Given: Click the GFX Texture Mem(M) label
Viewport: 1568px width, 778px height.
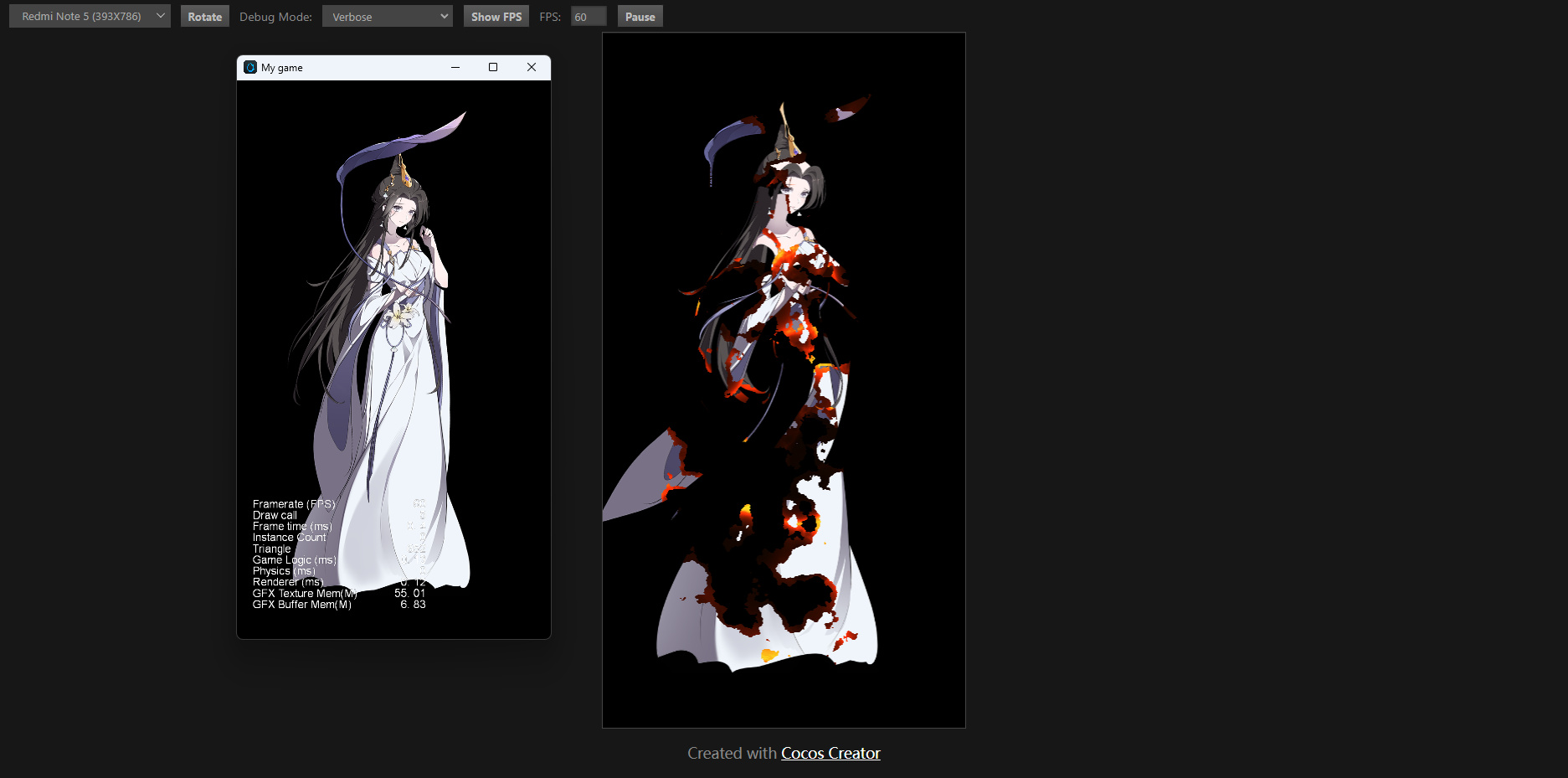Looking at the screenshot, I should pos(305,593).
